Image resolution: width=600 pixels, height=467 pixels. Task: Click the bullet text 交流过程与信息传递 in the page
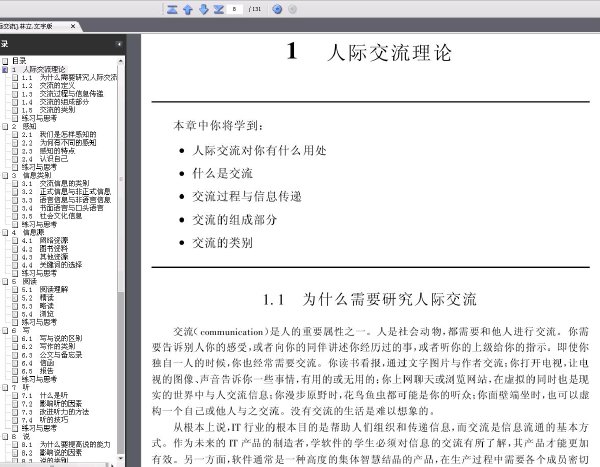click(x=247, y=196)
